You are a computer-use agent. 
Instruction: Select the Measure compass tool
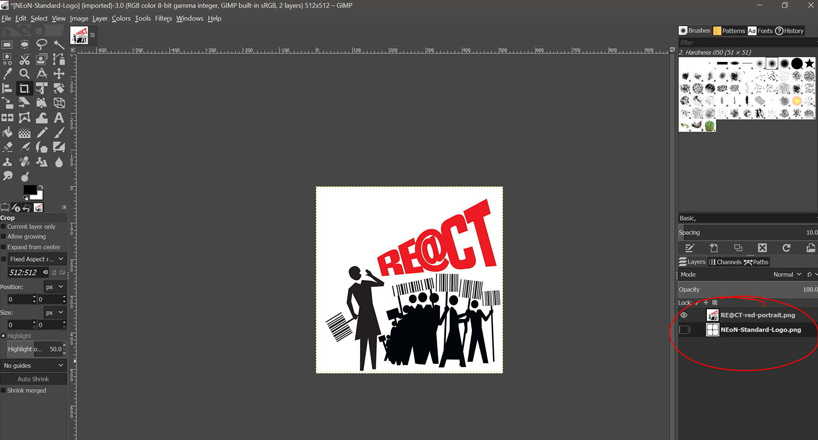click(x=42, y=74)
